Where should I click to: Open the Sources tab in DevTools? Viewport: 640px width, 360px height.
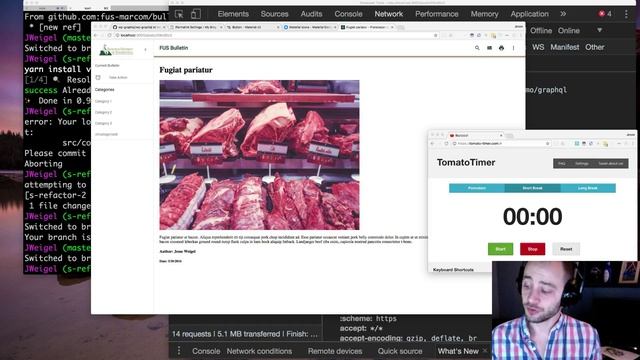click(x=274, y=14)
